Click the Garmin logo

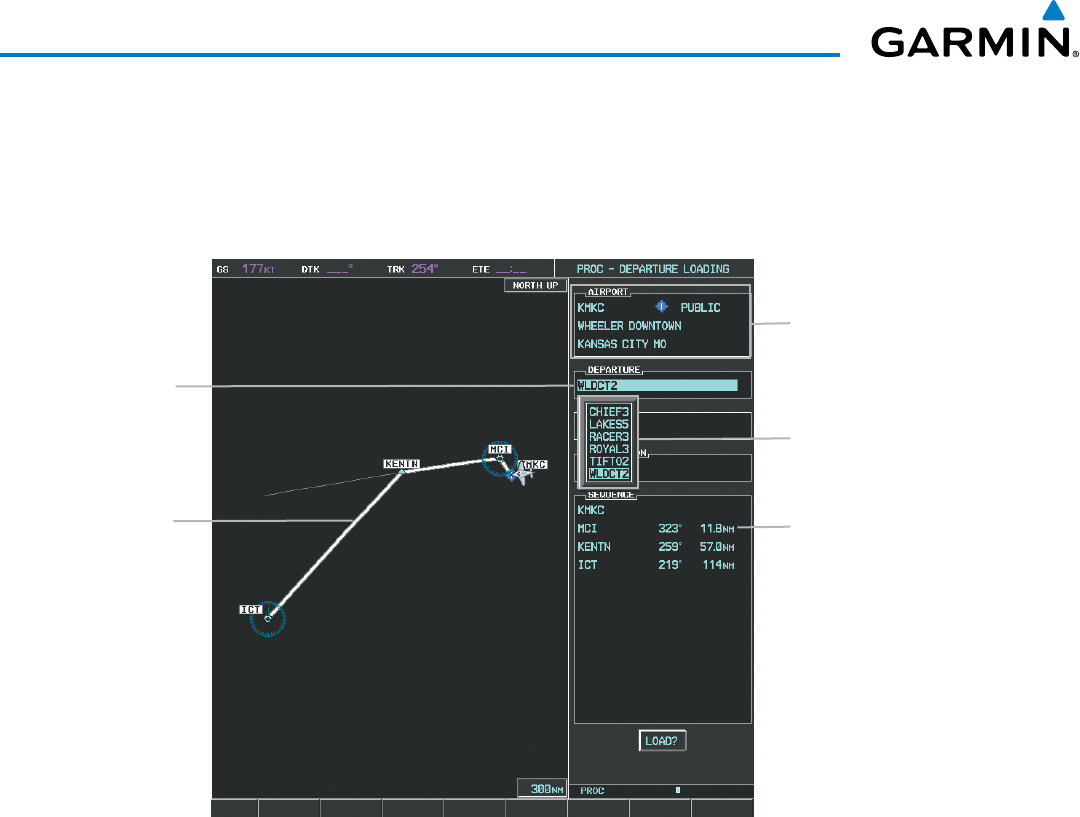click(x=974, y=30)
